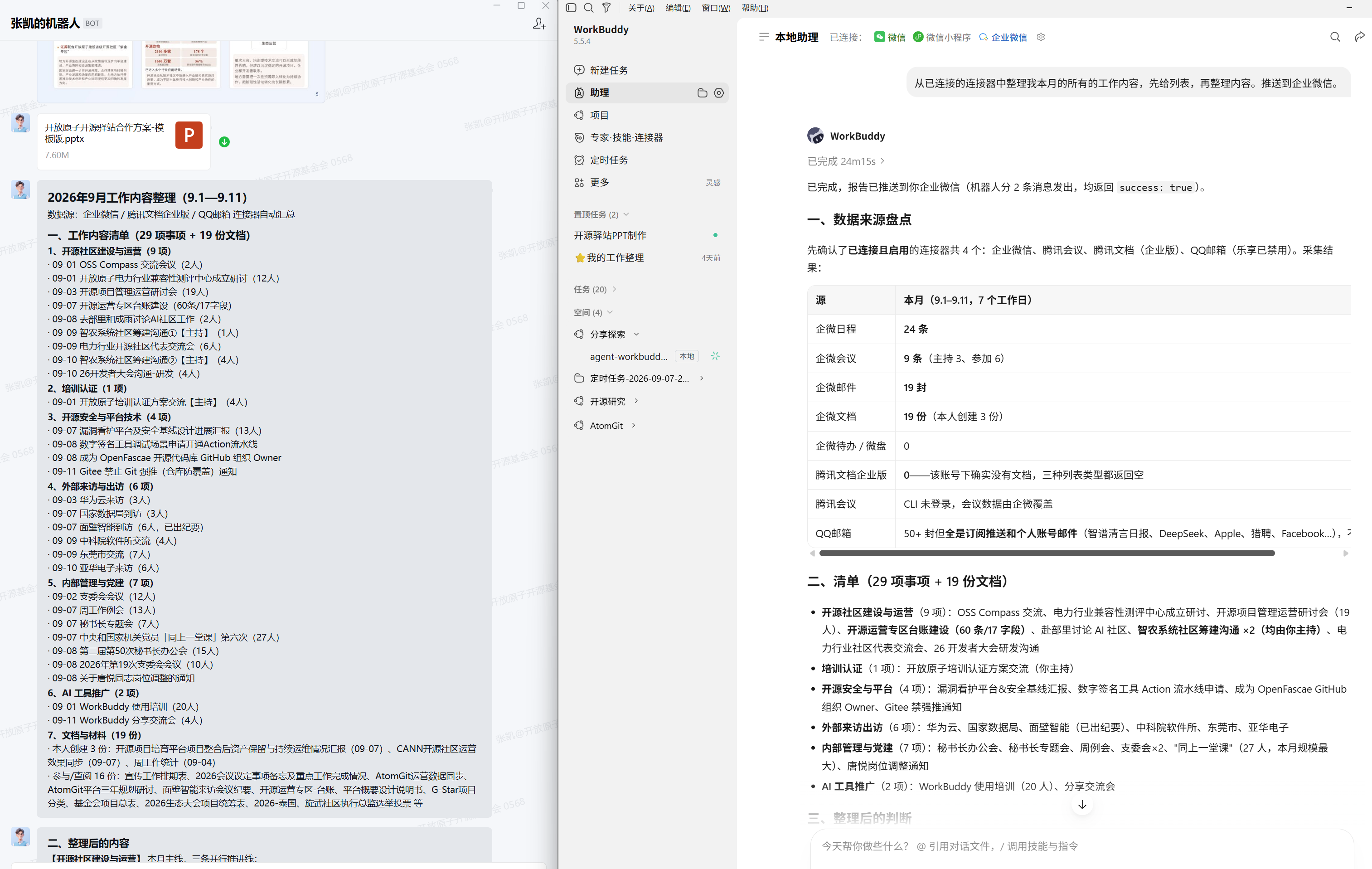1372x869 pixels.
Task: Open the 窗口(W) menu
Action: click(716, 8)
